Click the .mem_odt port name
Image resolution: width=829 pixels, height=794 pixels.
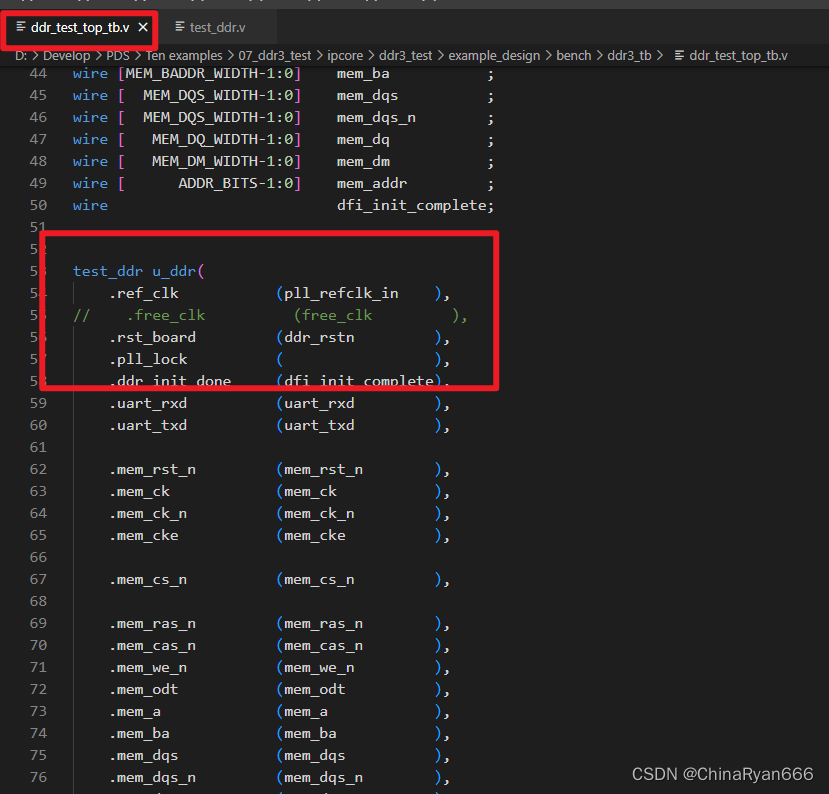(143, 689)
